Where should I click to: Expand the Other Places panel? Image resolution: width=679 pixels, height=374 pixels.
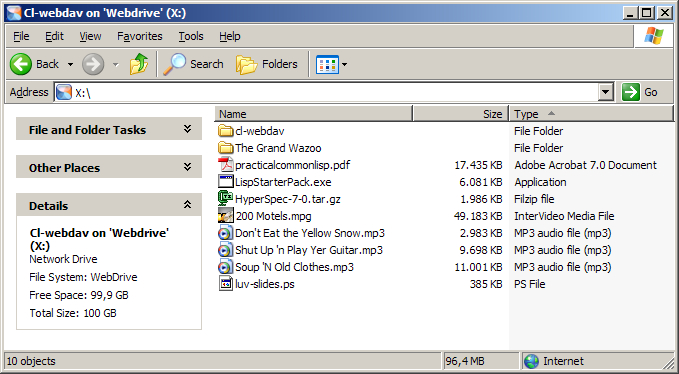188,167
